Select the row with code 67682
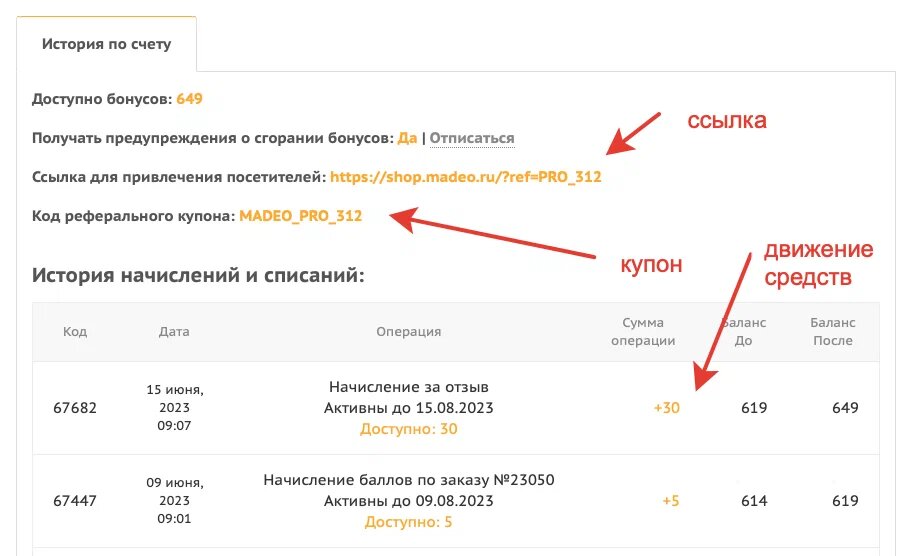Image resolution: width=906 pixels, height=556 pixels. pos(456,408)
